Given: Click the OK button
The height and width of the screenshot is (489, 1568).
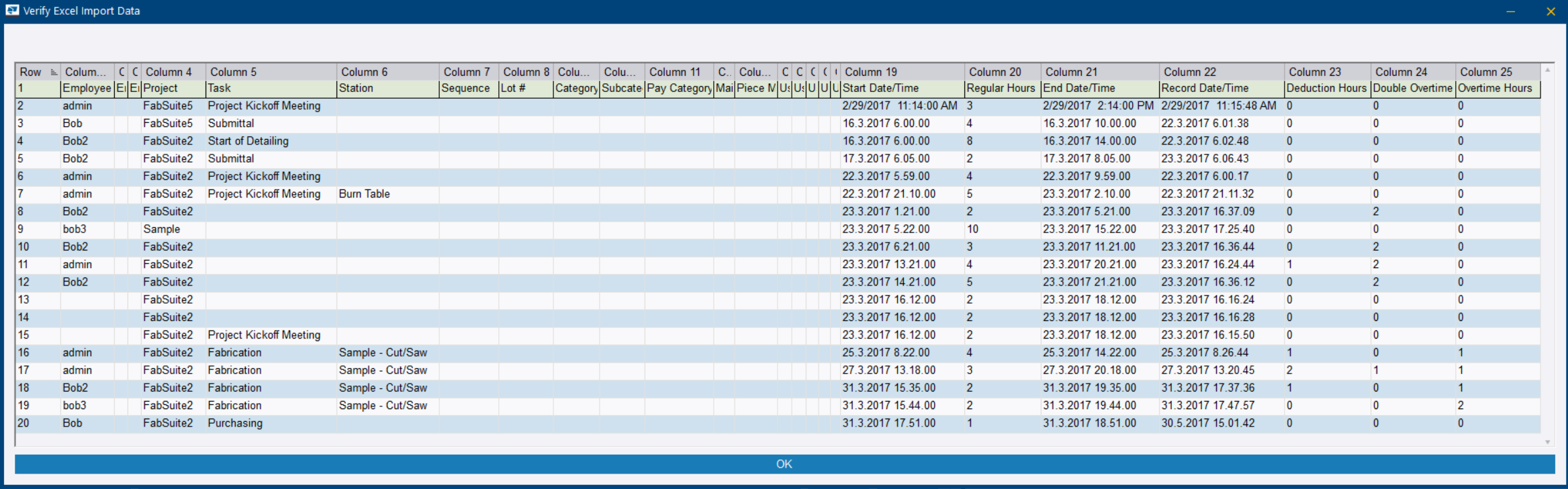Looking at the screenshot, I should [x=784, y=464].
